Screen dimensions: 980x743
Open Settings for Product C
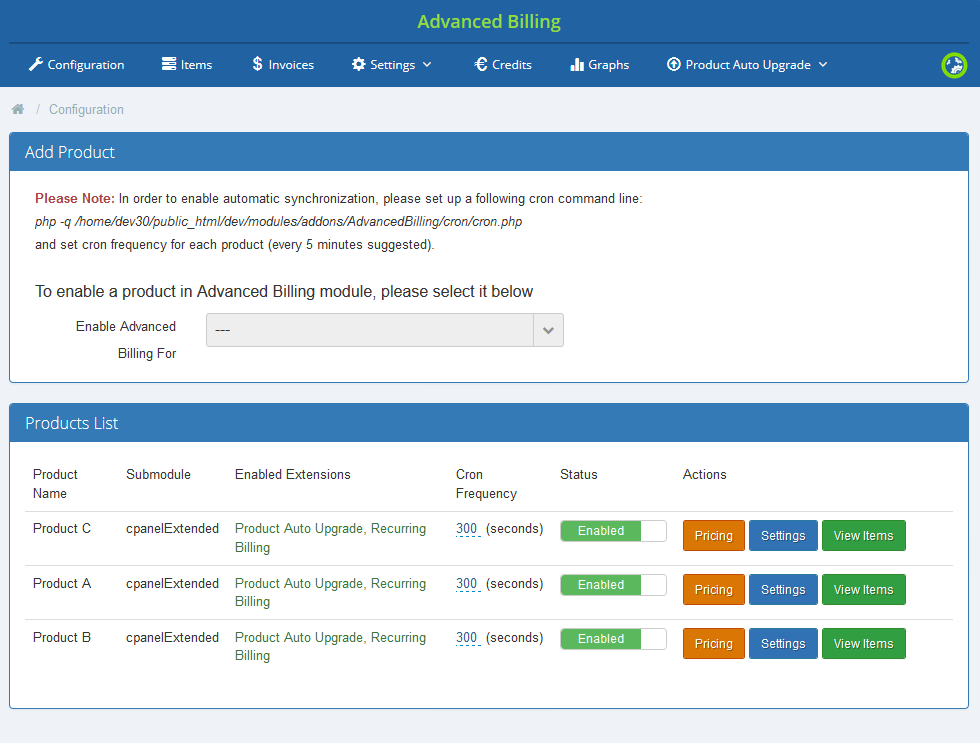[783, 536]
